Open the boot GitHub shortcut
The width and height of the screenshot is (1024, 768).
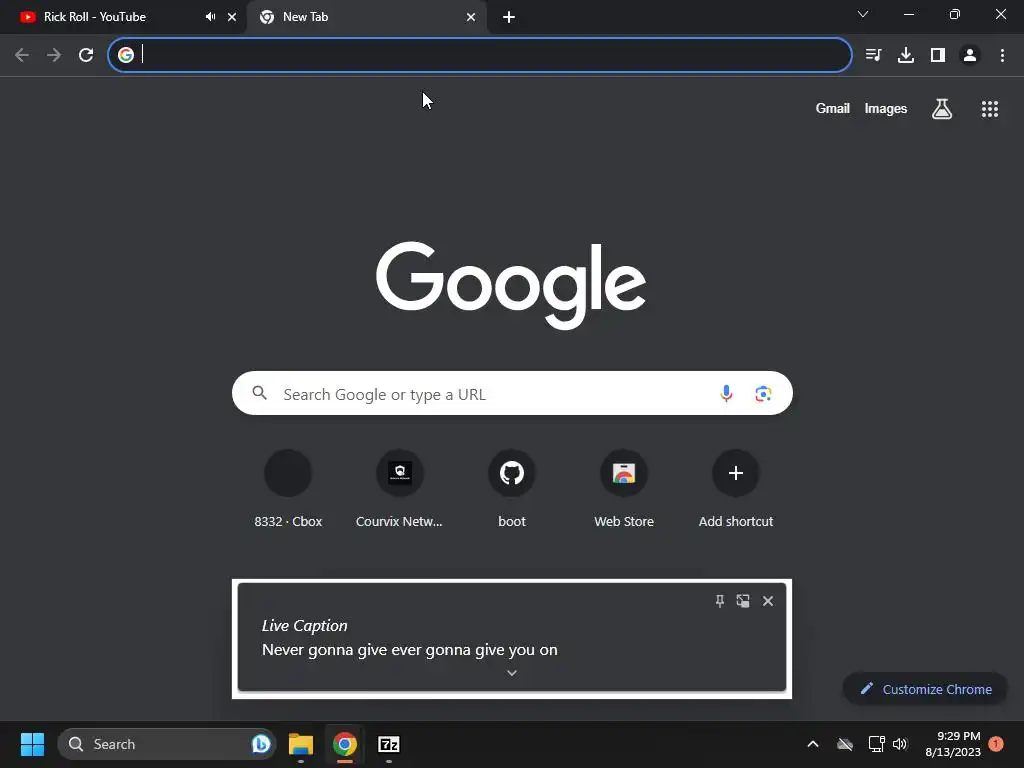point(512,488)
